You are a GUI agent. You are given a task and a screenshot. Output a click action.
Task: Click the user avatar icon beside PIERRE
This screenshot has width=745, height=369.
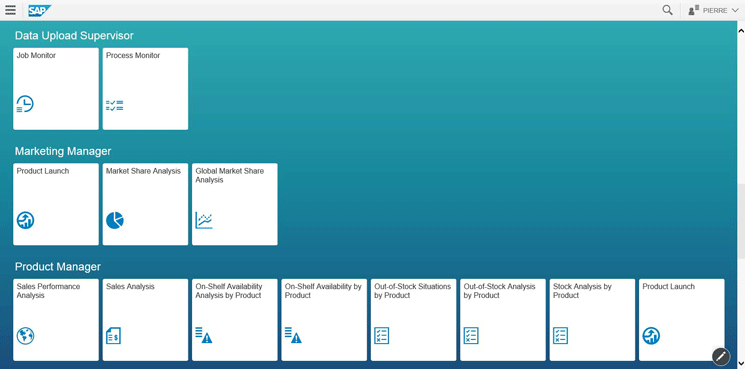[693, 10]
